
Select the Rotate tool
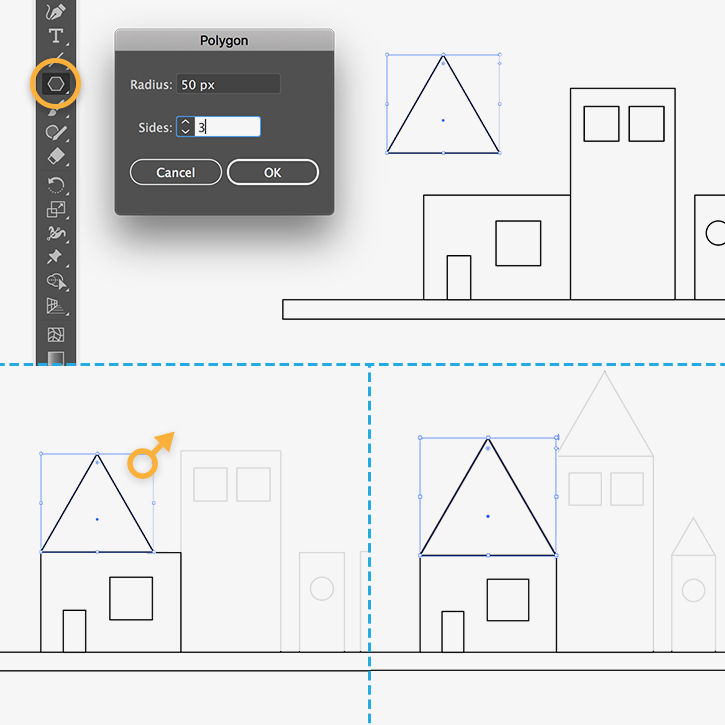click(56, 185)
